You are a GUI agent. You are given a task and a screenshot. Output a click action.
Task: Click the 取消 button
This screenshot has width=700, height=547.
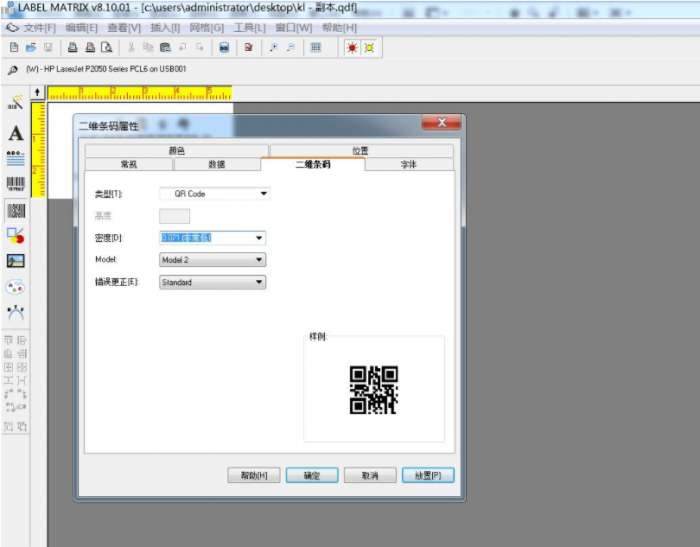click(x=370, y=476)
